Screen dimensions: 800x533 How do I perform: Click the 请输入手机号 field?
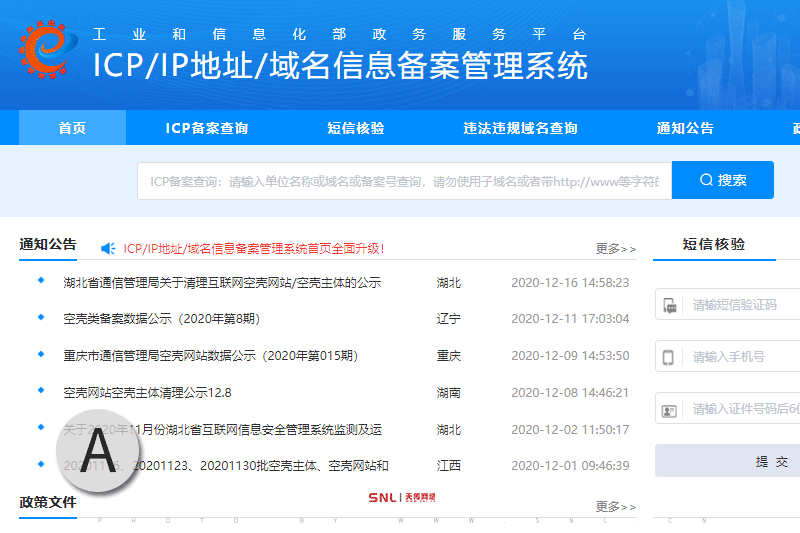(x=729, y=357)
